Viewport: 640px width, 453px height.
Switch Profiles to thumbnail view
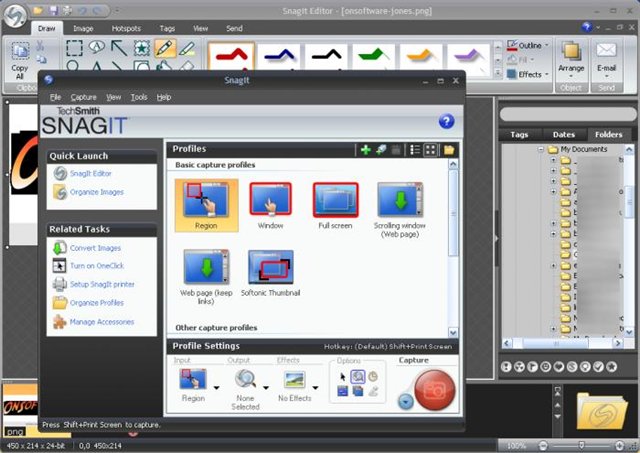(430, 150)
